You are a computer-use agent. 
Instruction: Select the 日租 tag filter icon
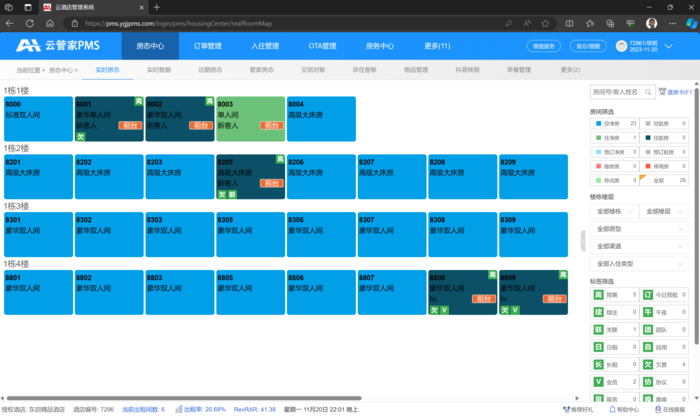pyautogui.click(x=599, y=347)
